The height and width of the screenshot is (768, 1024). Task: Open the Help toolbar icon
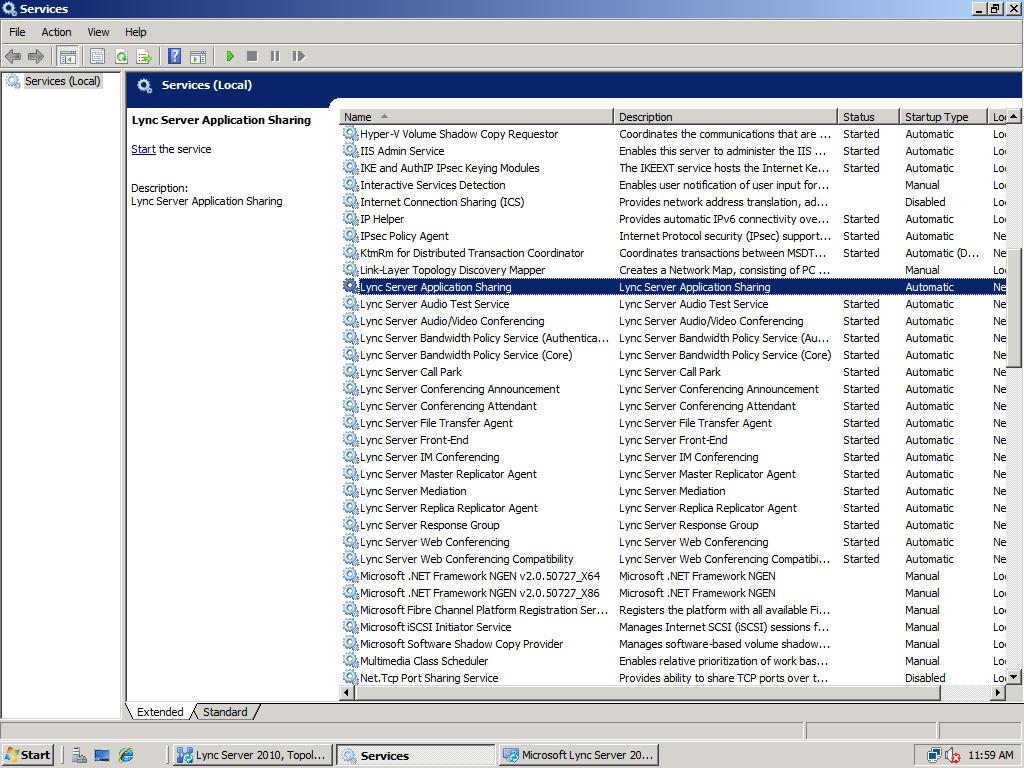point(174,56)
